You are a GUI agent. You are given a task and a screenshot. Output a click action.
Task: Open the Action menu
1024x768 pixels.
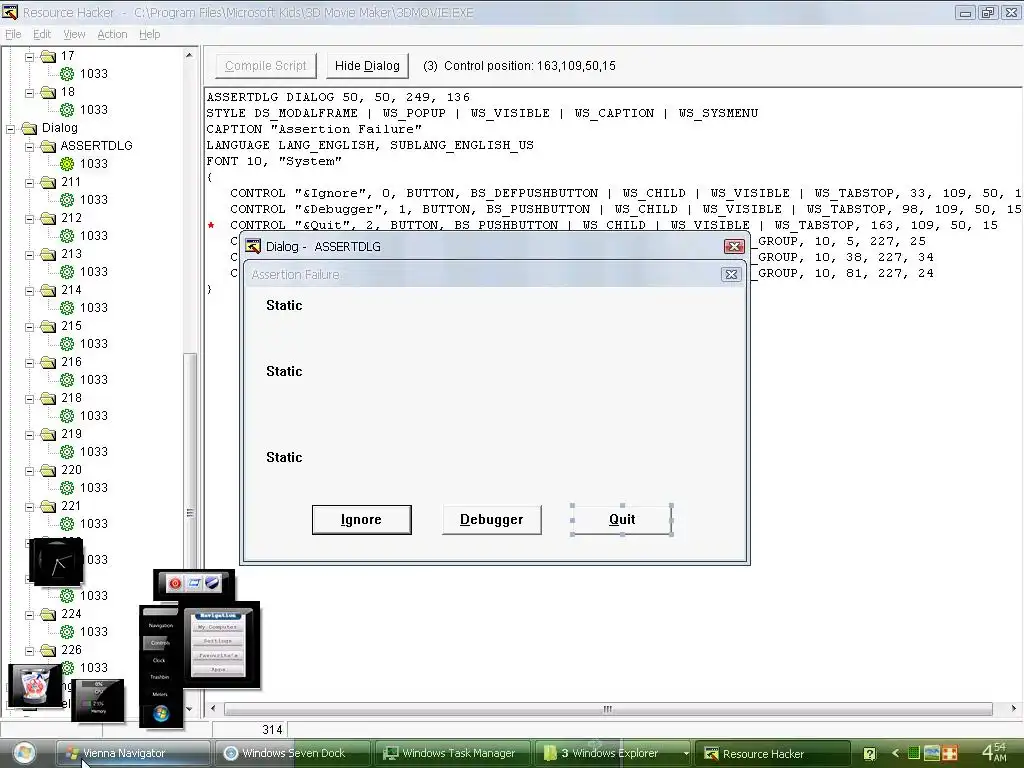(x=112, y=34)
